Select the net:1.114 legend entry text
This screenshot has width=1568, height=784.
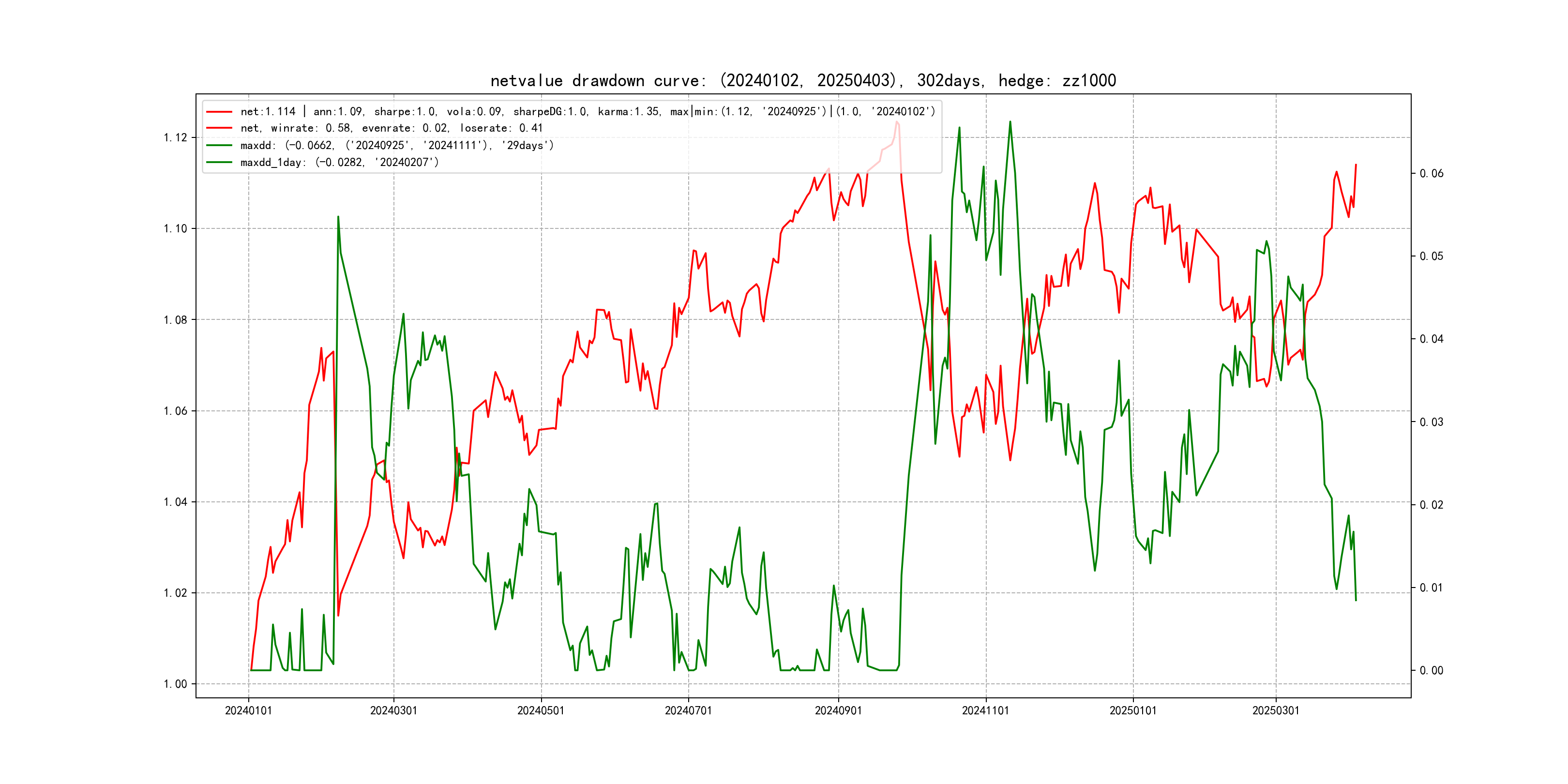588,111
